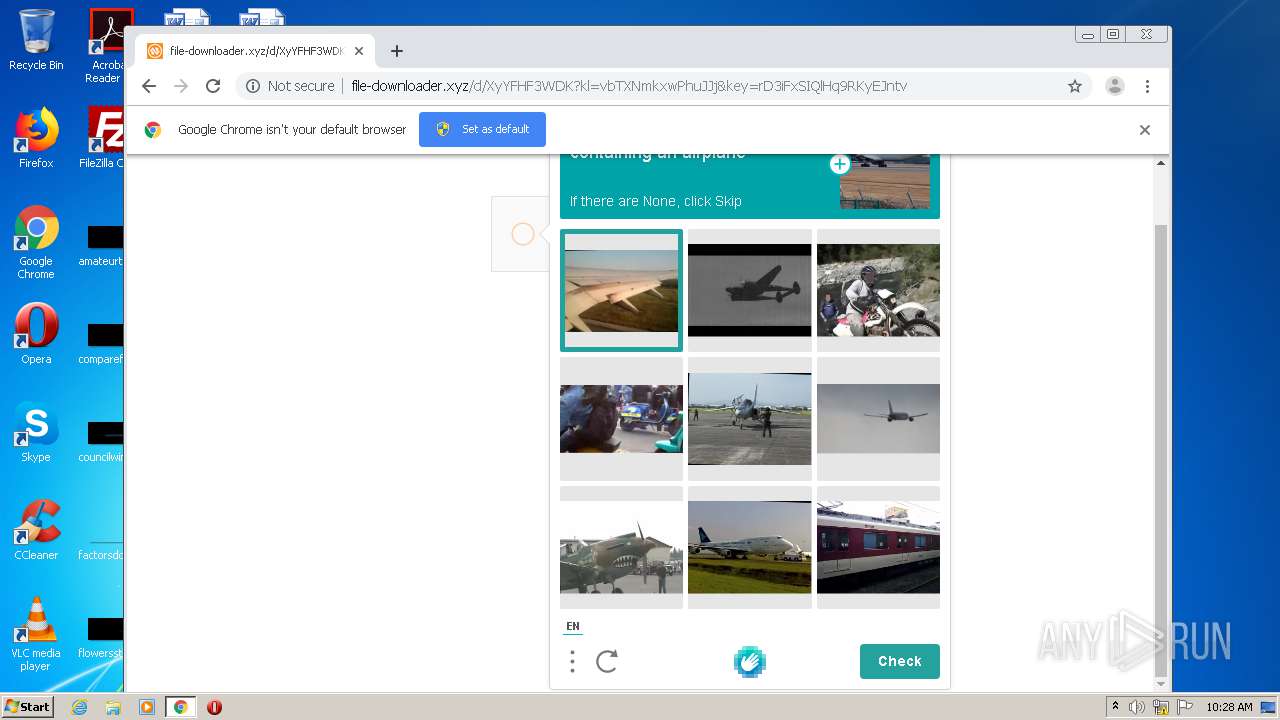Click the forward navigation arrow
The image size is (1280, 720).
181,86
